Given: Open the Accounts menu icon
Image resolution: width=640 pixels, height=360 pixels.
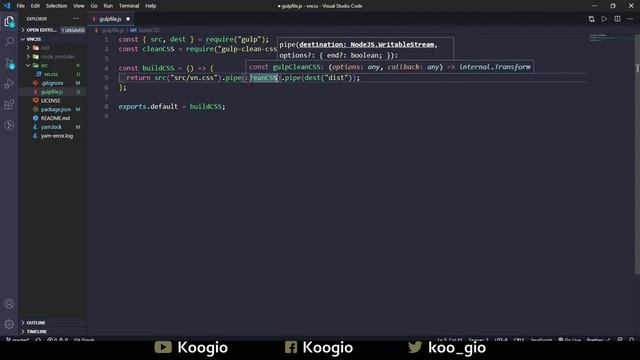Looking at the screenshot, I should click(9, 304).
